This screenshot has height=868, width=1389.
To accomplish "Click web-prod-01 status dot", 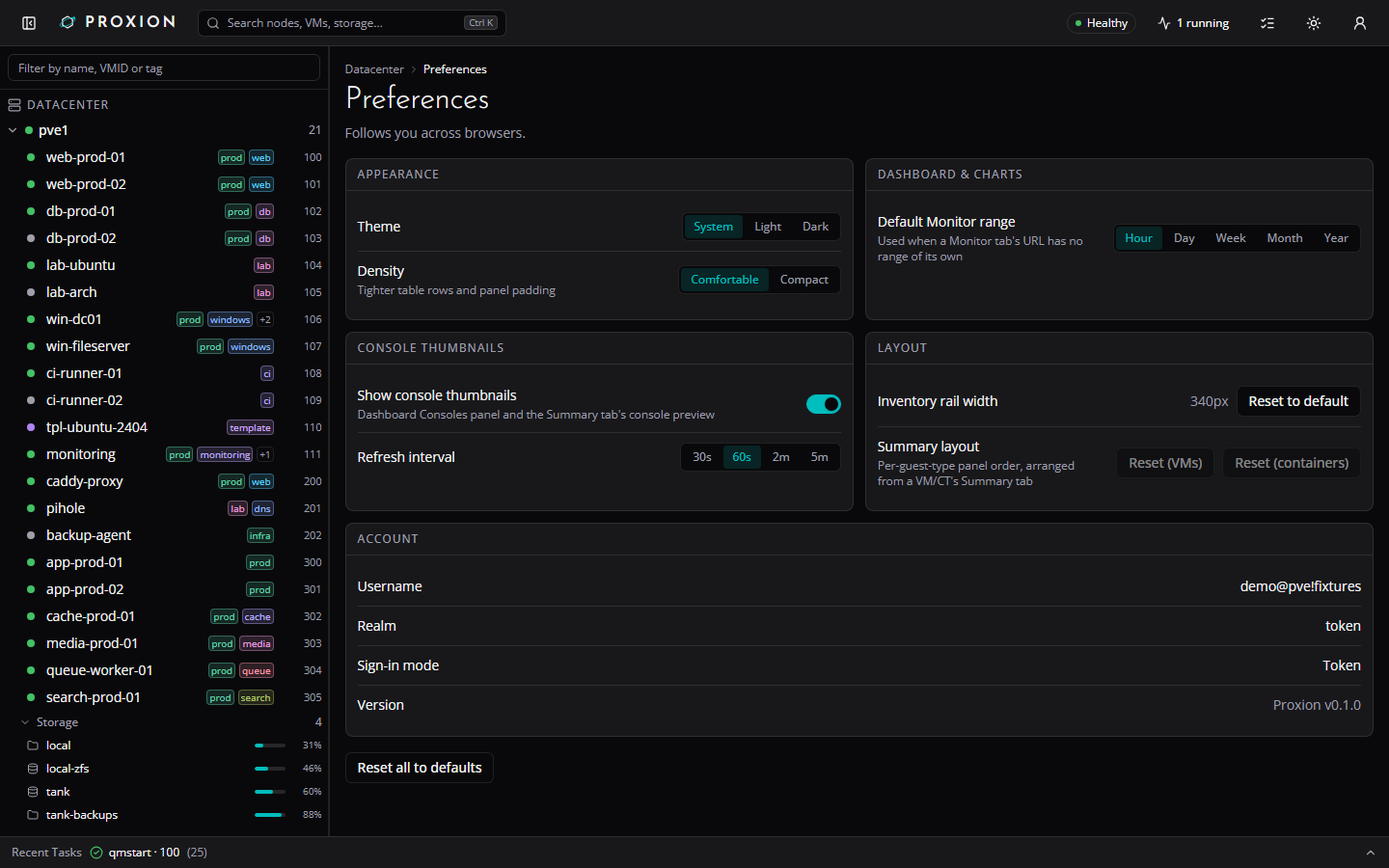I will click(30, 157).
